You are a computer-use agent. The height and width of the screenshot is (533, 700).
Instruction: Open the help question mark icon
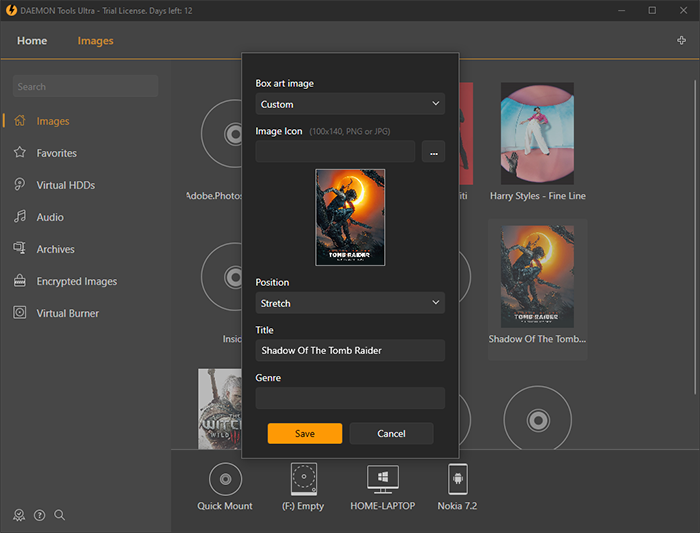click(x=39, y=515)
